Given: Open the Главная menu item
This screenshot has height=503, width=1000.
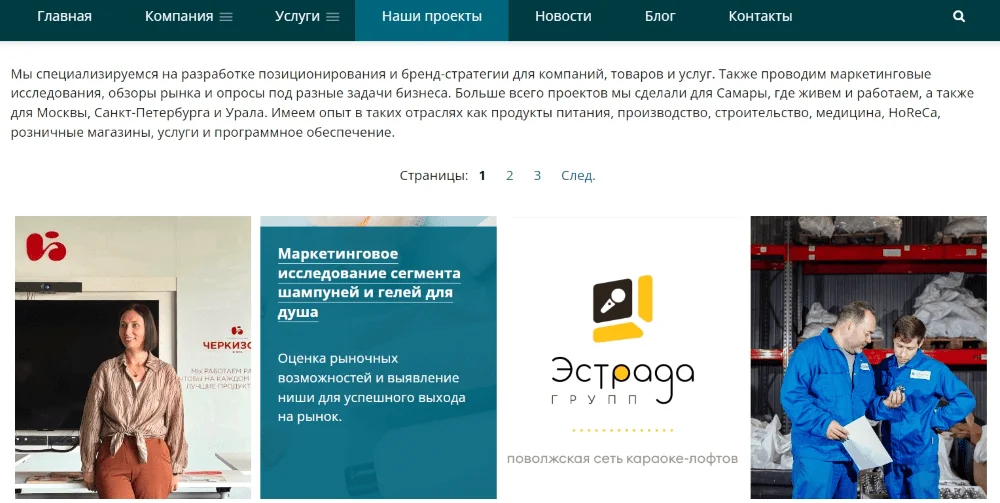Looking at the screenshot, I should (x=64, y=17).
